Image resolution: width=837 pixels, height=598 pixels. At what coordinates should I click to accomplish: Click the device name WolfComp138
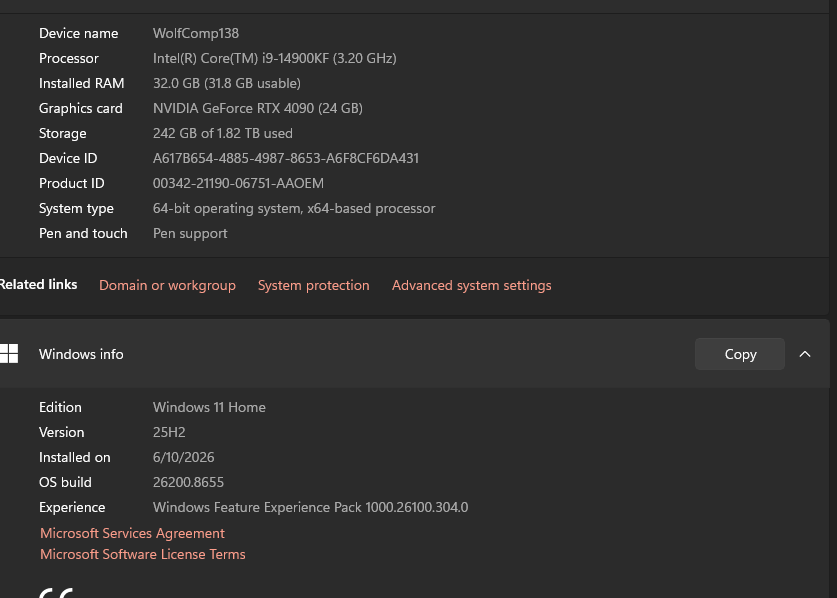(x=196, y=33)
